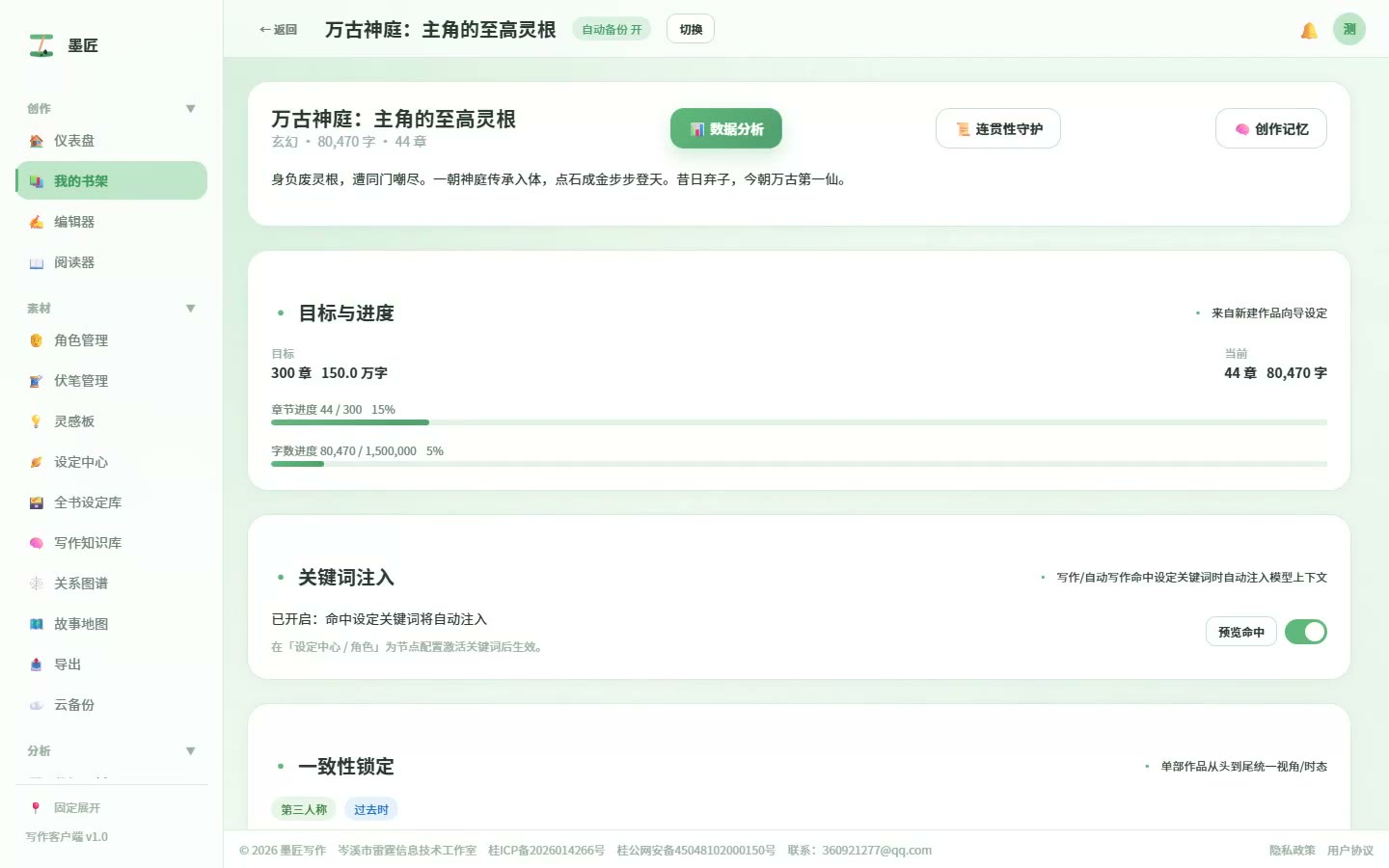Click the notification bell icon

point(1309,30)
